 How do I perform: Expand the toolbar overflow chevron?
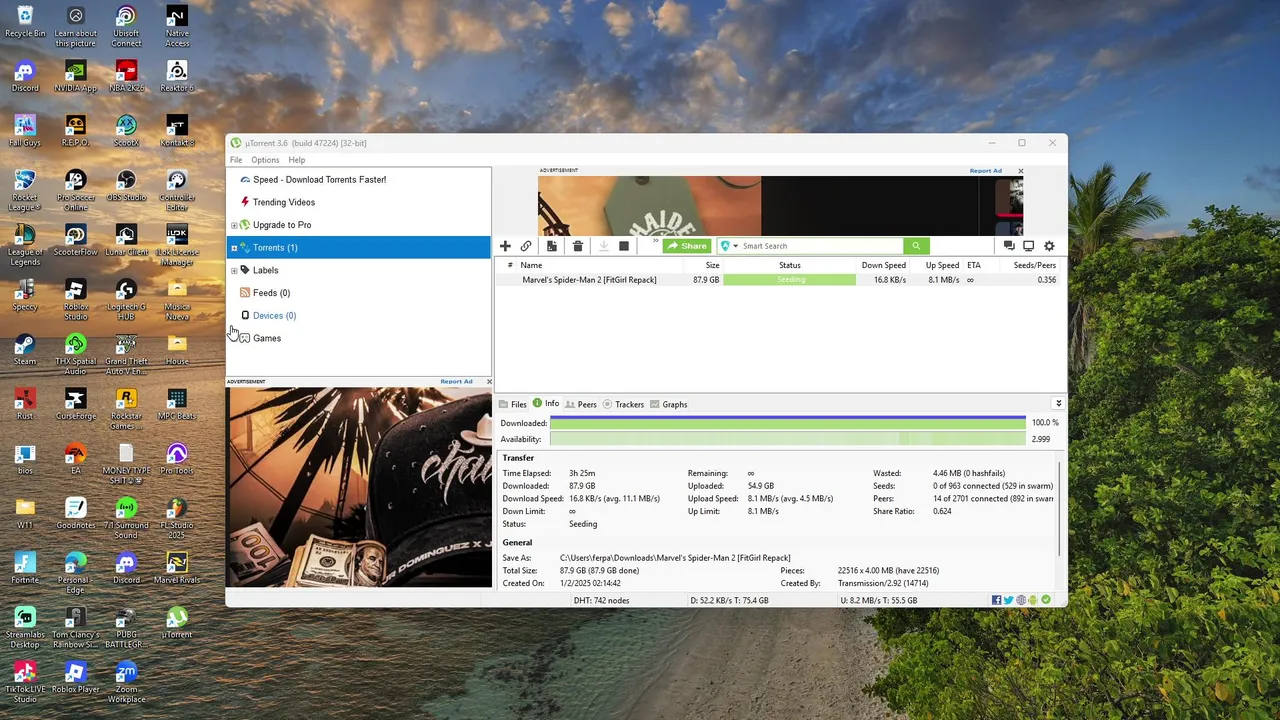(x=656, y=242)
